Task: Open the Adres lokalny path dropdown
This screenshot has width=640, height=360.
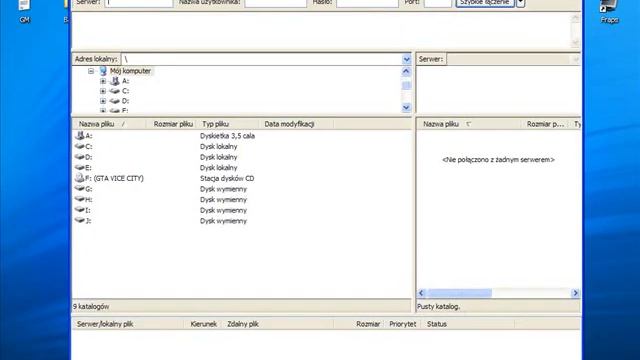Action: (406, 60)
